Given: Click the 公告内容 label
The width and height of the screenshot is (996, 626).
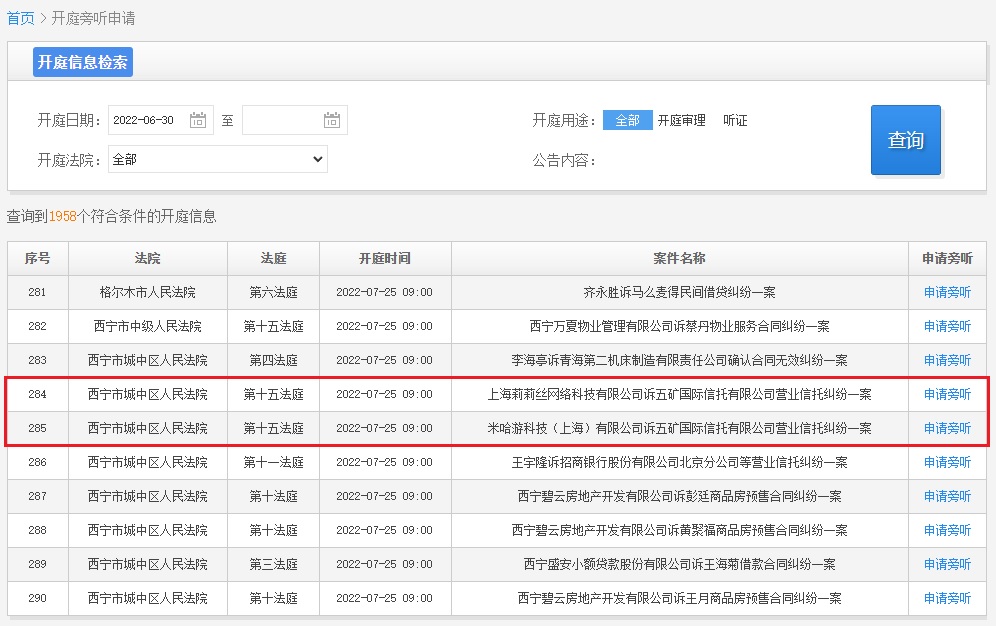Looking at the screenshot, I should coord(563,160).
